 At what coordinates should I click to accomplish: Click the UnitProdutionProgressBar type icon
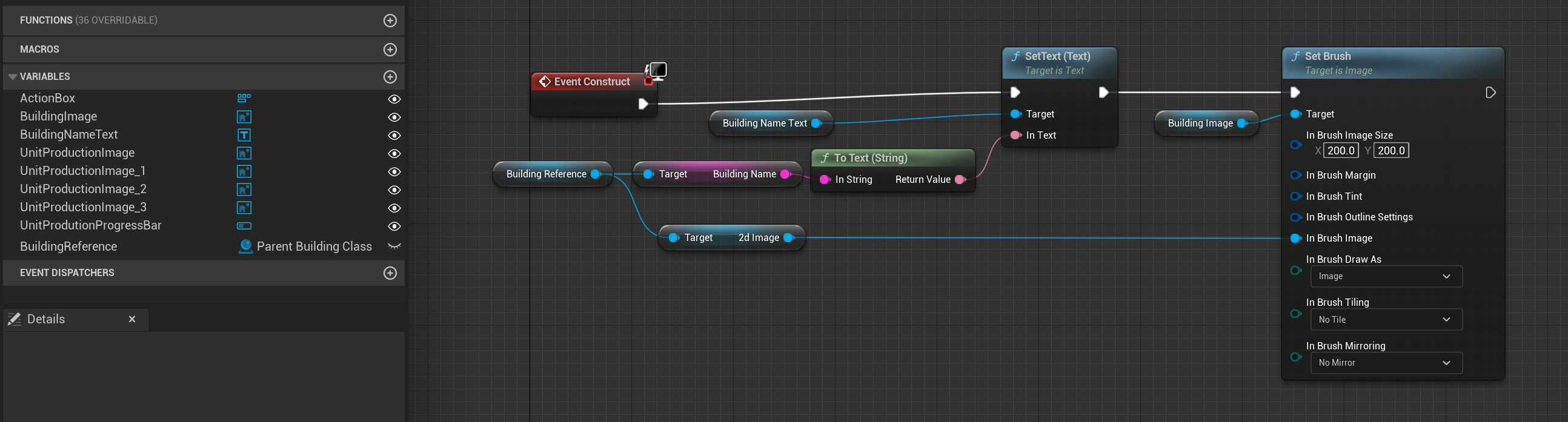(244, 226)
